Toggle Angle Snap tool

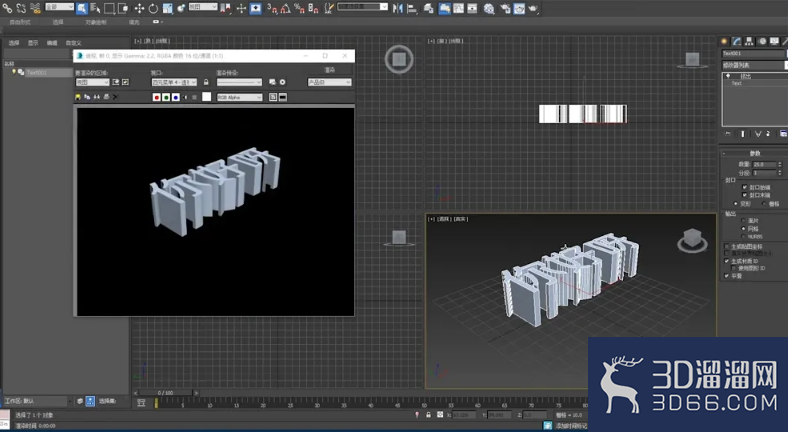[285, 8]
